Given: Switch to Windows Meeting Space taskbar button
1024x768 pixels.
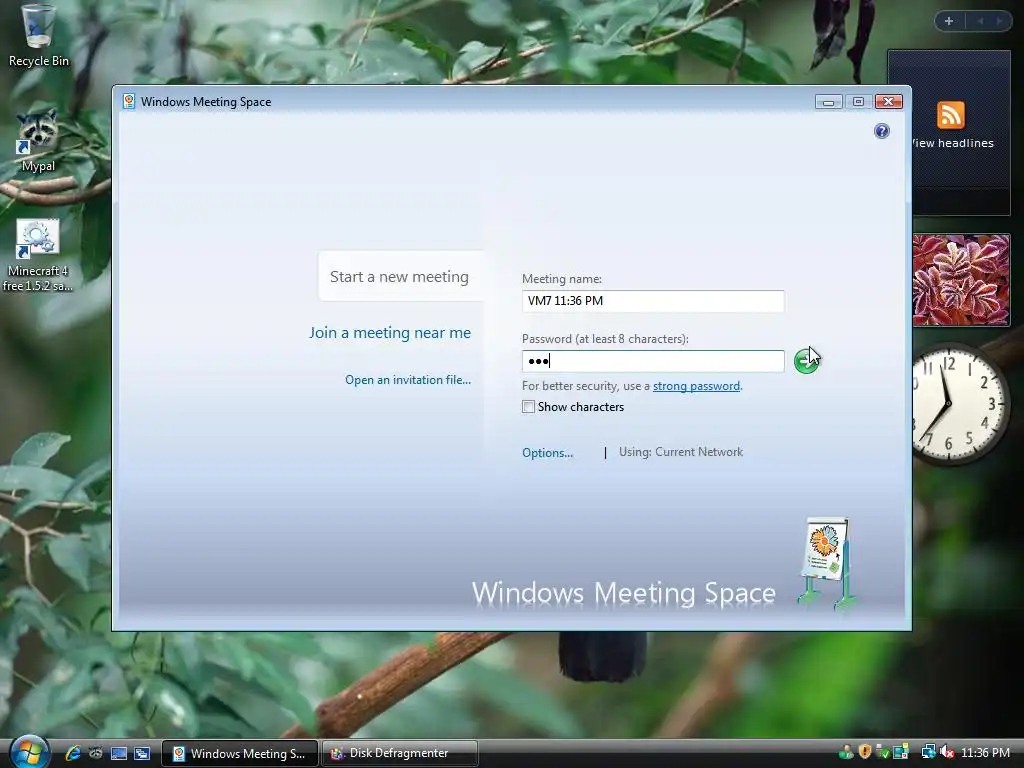Looking at the screenshot, I should coord(240,753).
